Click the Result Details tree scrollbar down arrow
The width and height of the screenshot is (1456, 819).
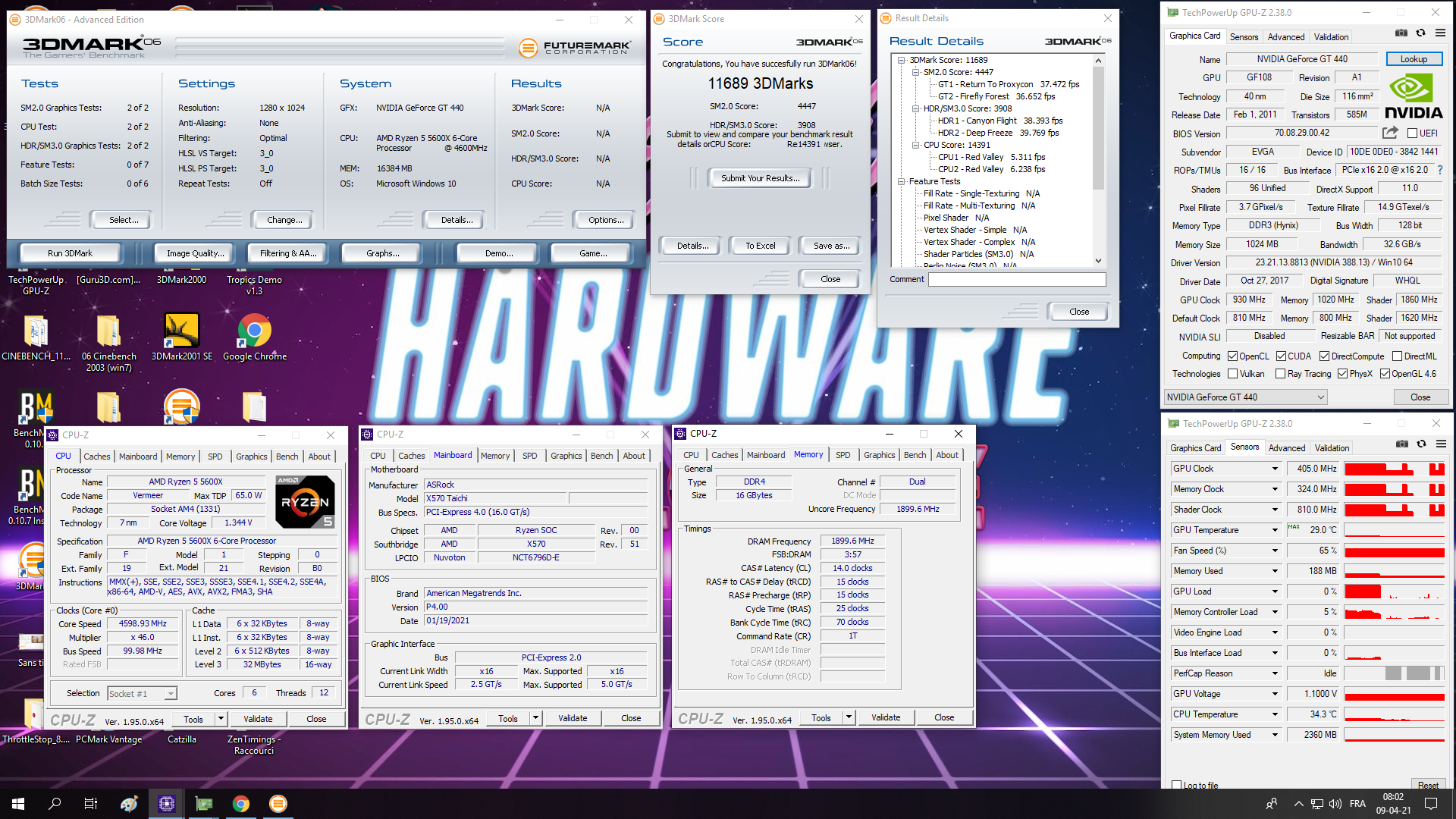(1098, 261)
